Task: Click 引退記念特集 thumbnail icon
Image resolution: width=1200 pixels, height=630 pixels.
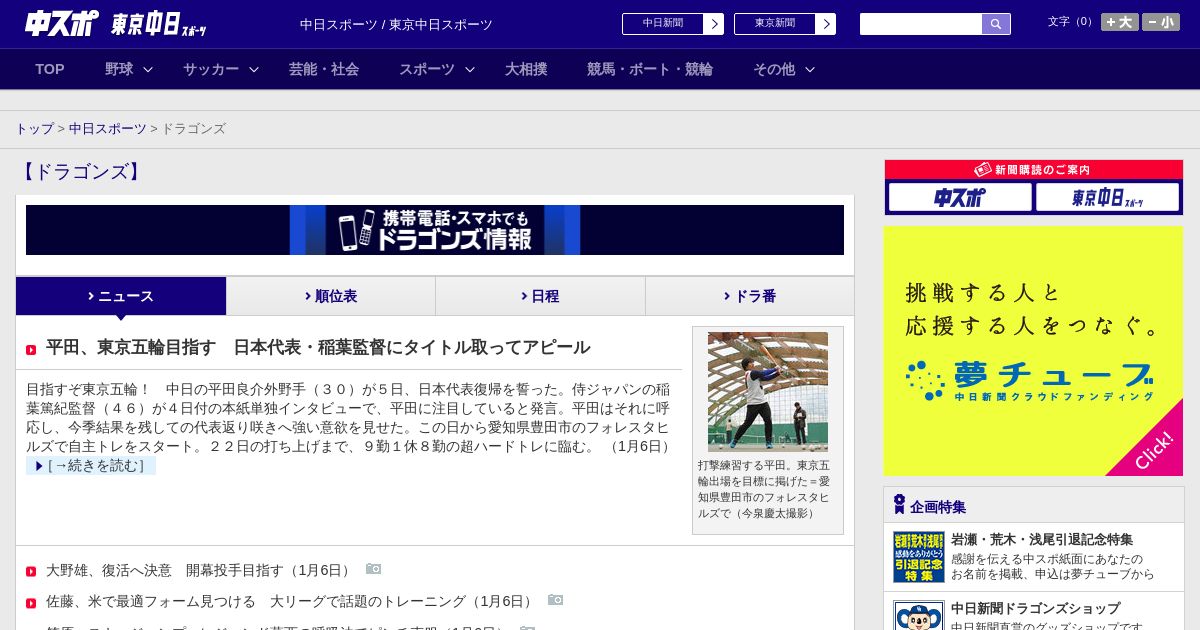Action: pos(918,557)
